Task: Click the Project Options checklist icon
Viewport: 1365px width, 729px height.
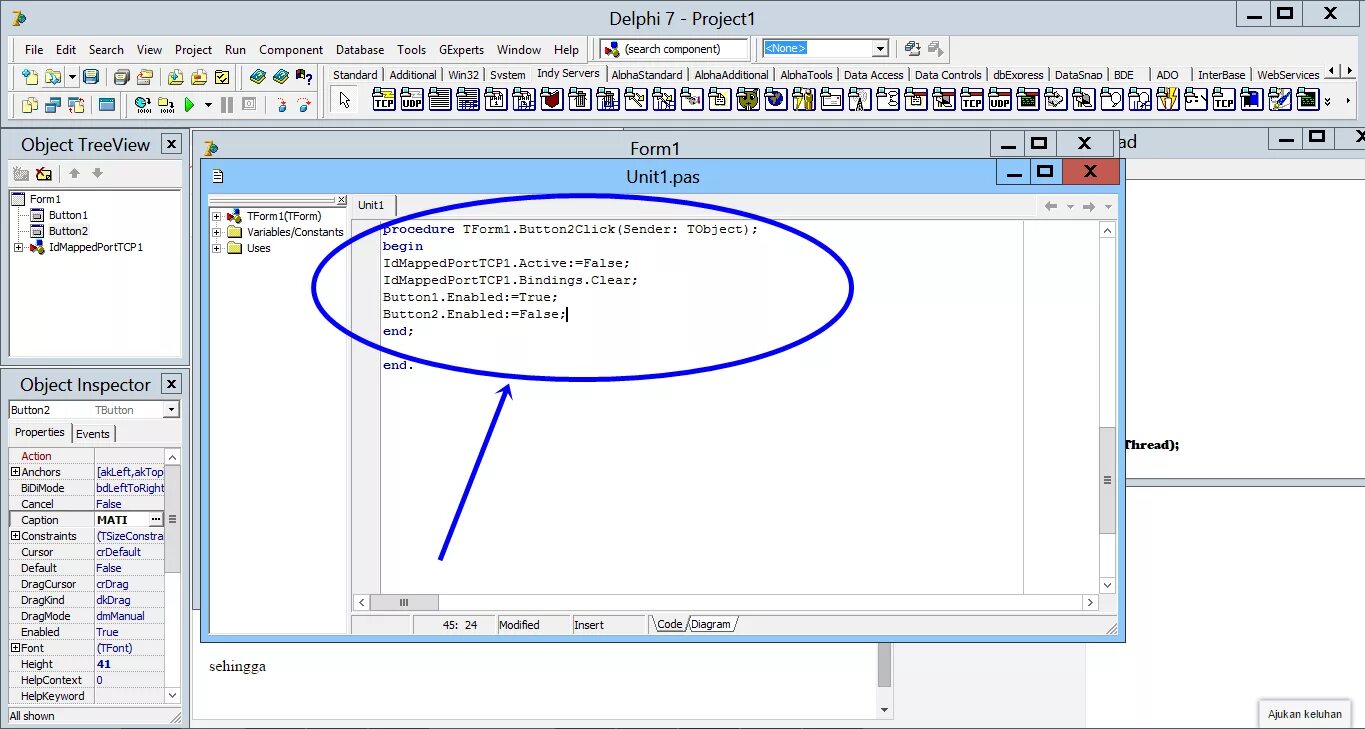Action: tap(223, 77)
